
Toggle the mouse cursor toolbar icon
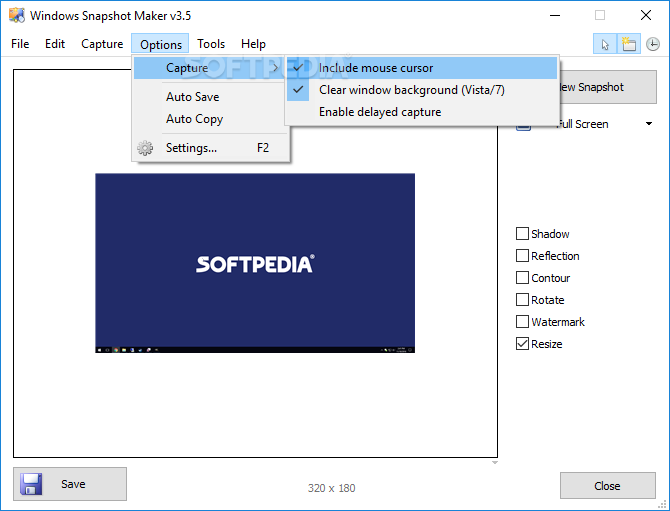[x=605, y=44]
